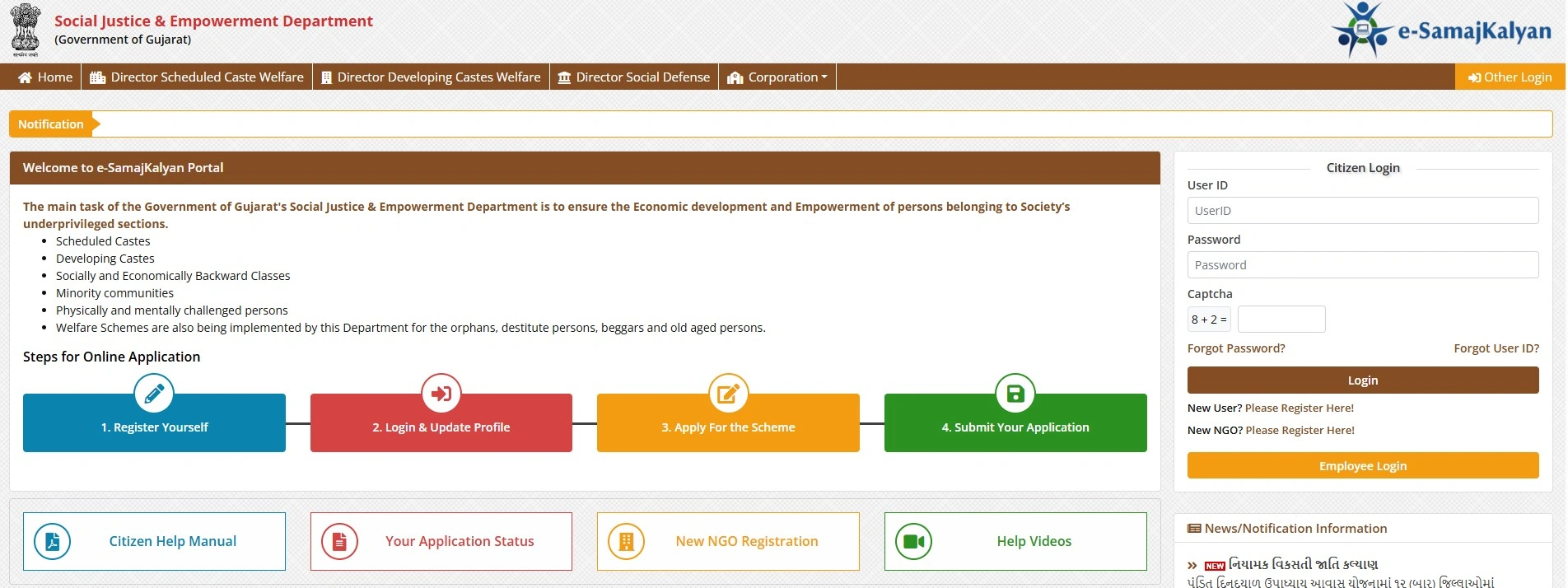Click the 'Citizen Login' heading
Viewport: 1568px width, 588px height.
(1363, 168)
